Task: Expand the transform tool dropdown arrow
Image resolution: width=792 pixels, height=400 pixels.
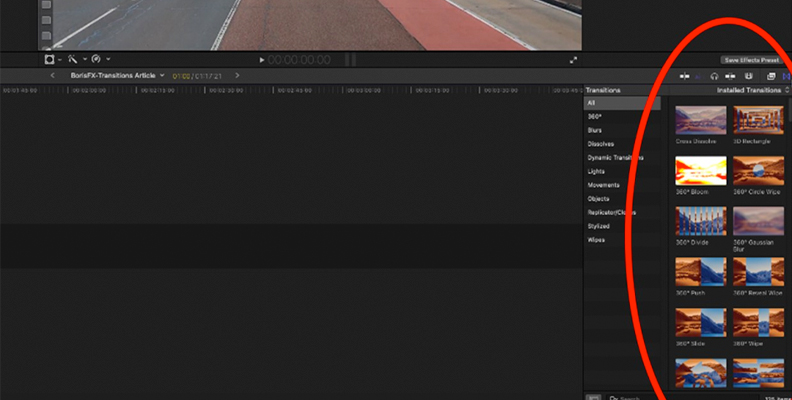Action: click(x=60, y=60)
